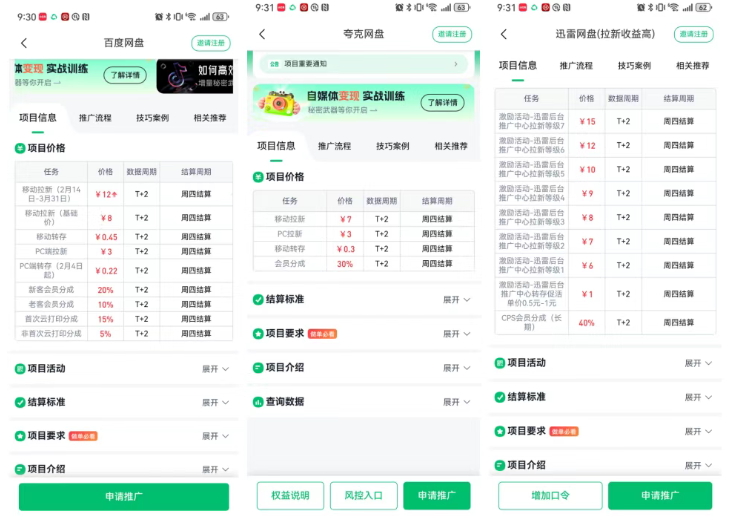Expand 结算标准 section on 迅雷网盘 screen
The image size is (730, 516).
pos(698,397)
